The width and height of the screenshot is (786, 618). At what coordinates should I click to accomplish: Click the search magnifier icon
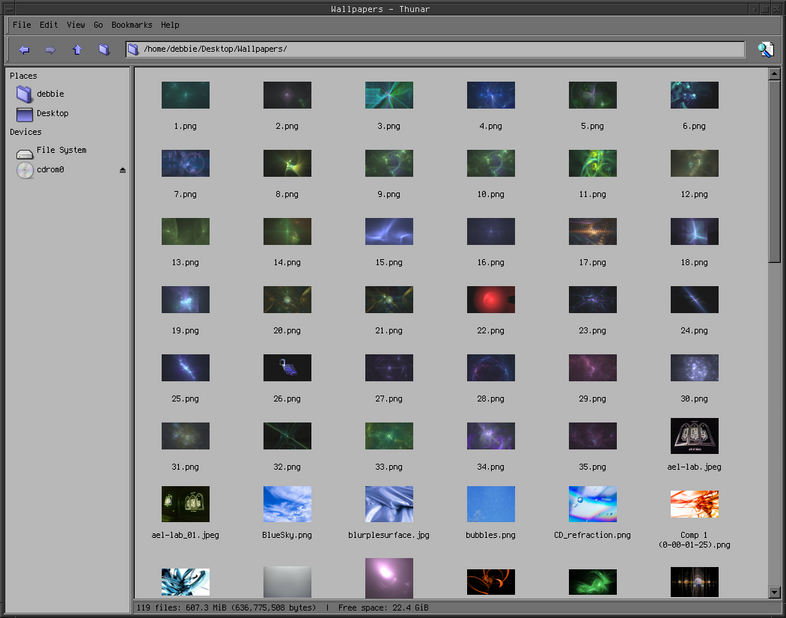(x=765, y=49)
